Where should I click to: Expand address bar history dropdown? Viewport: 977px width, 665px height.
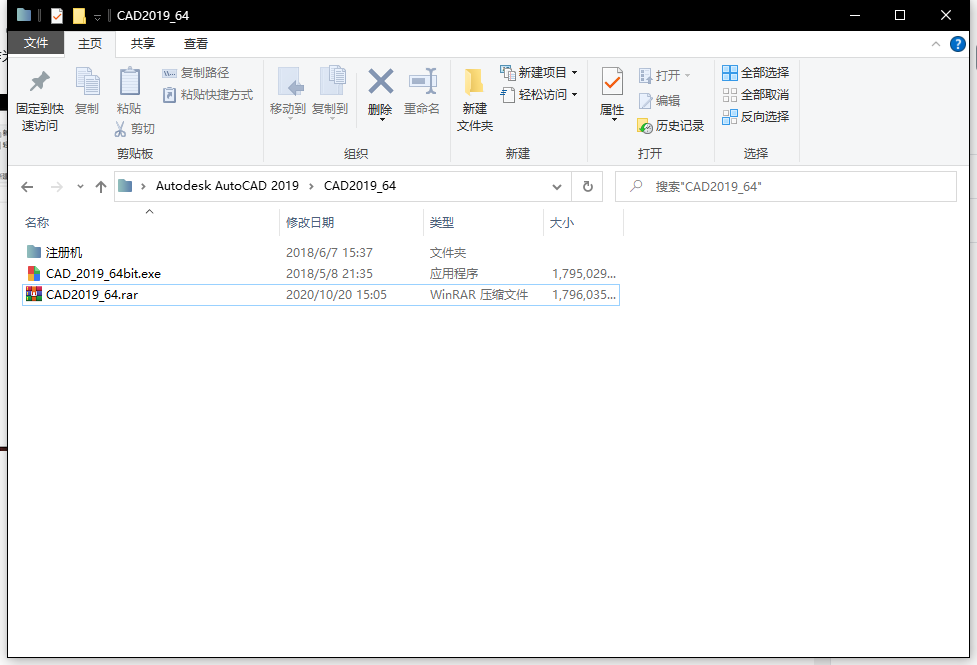point(557,187)
